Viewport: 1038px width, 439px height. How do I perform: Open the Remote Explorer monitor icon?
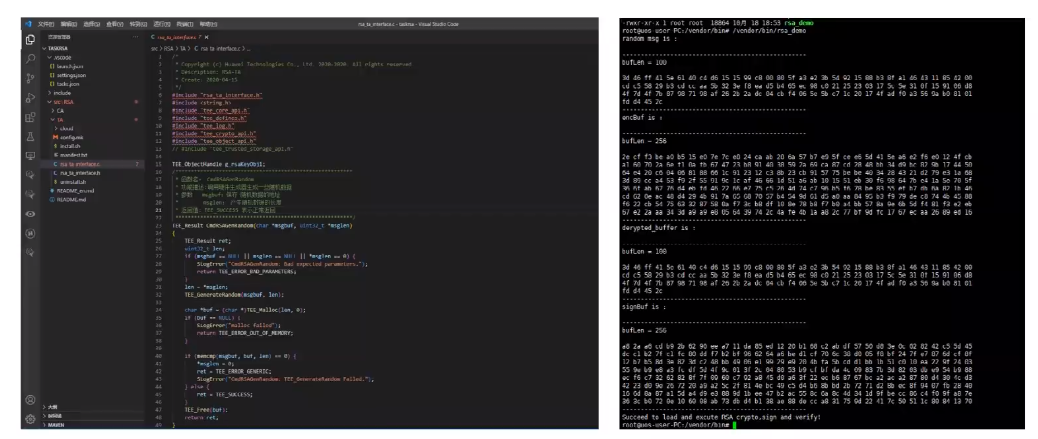[30, 156]
